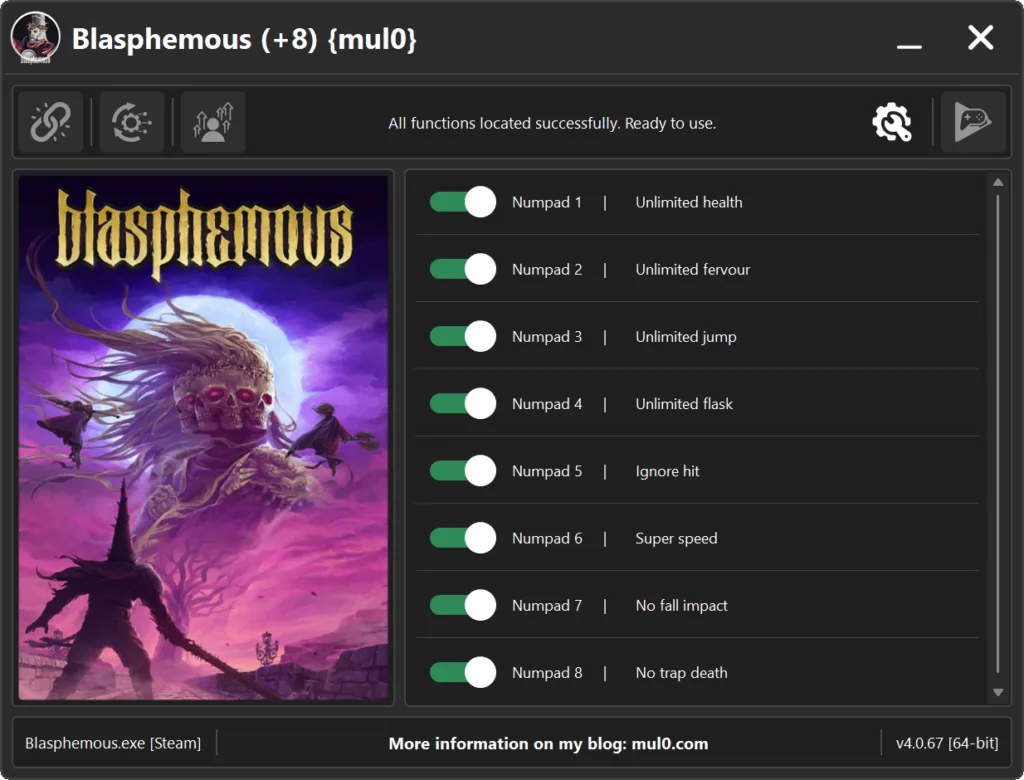
Task: Click the 'Unlimited jump' text
Action: click(686, 337)
